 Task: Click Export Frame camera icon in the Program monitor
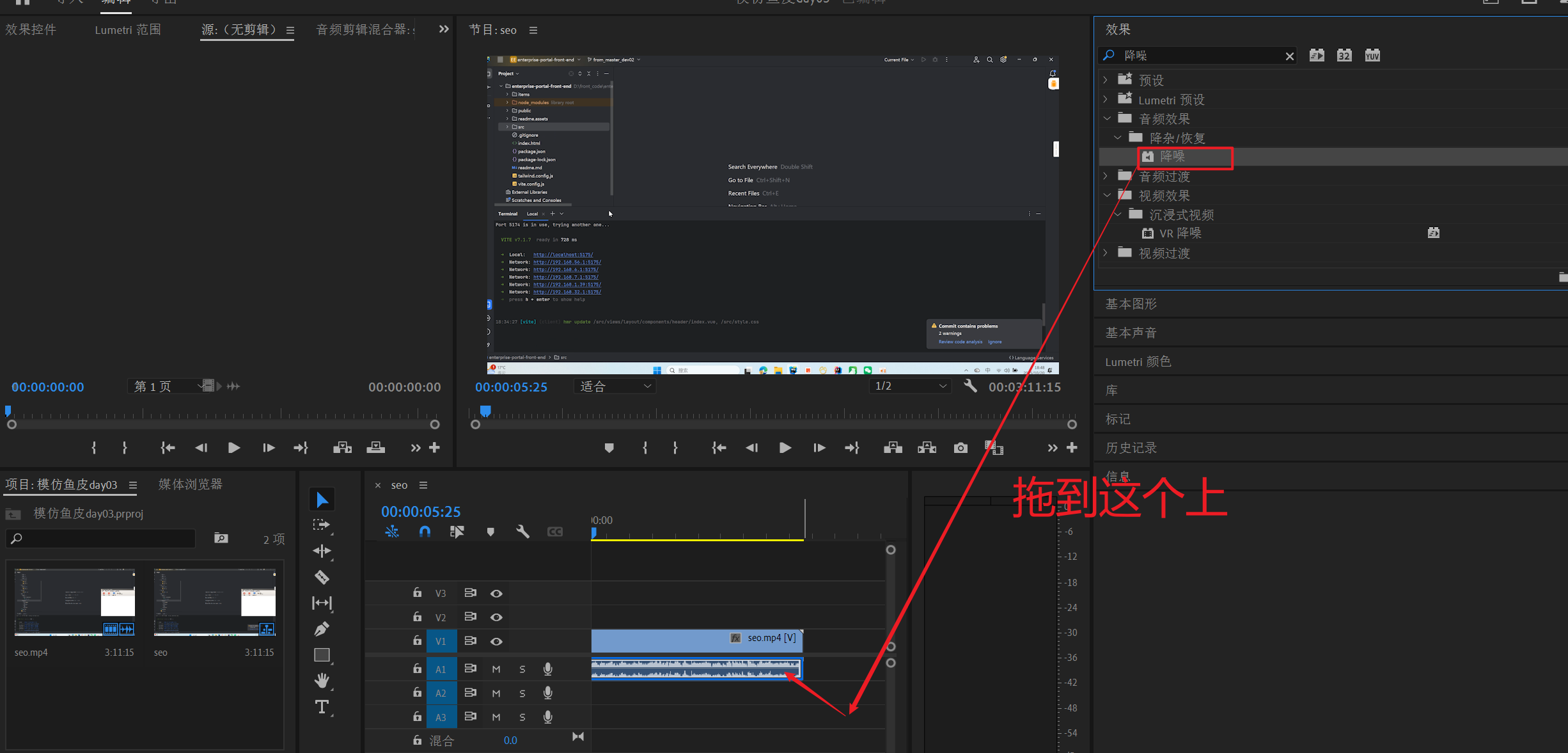(960, 448)
